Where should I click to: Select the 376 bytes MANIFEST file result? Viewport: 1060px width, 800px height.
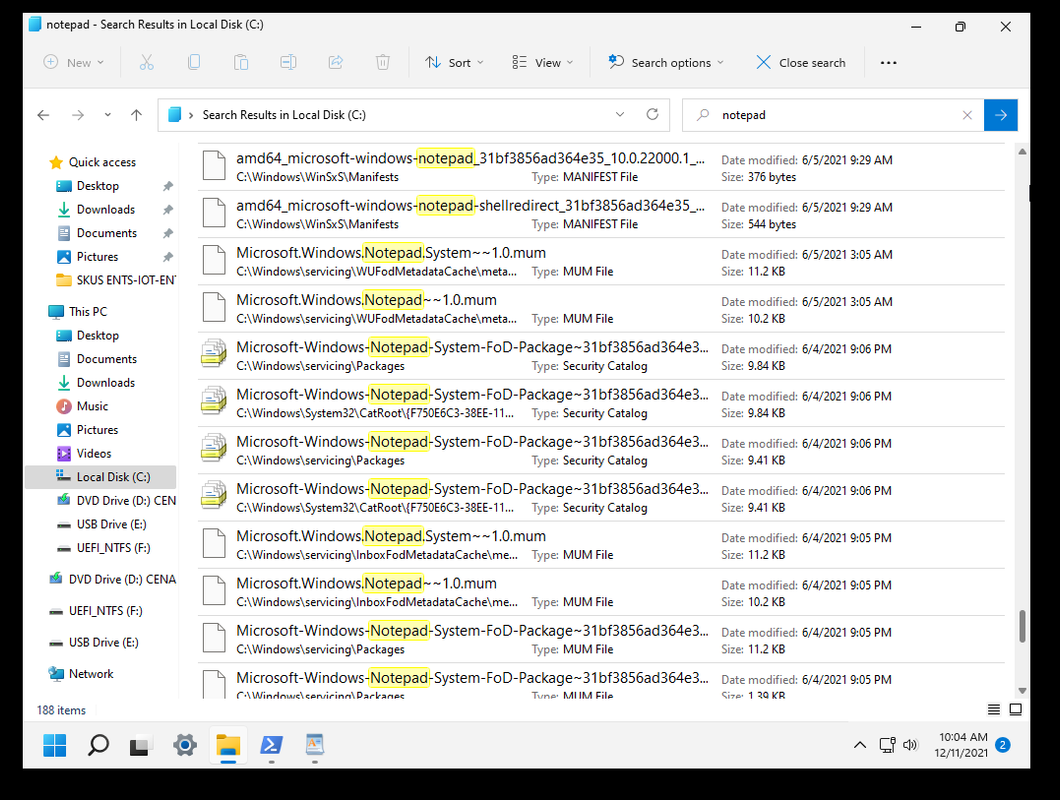click(x=601, y=167)
